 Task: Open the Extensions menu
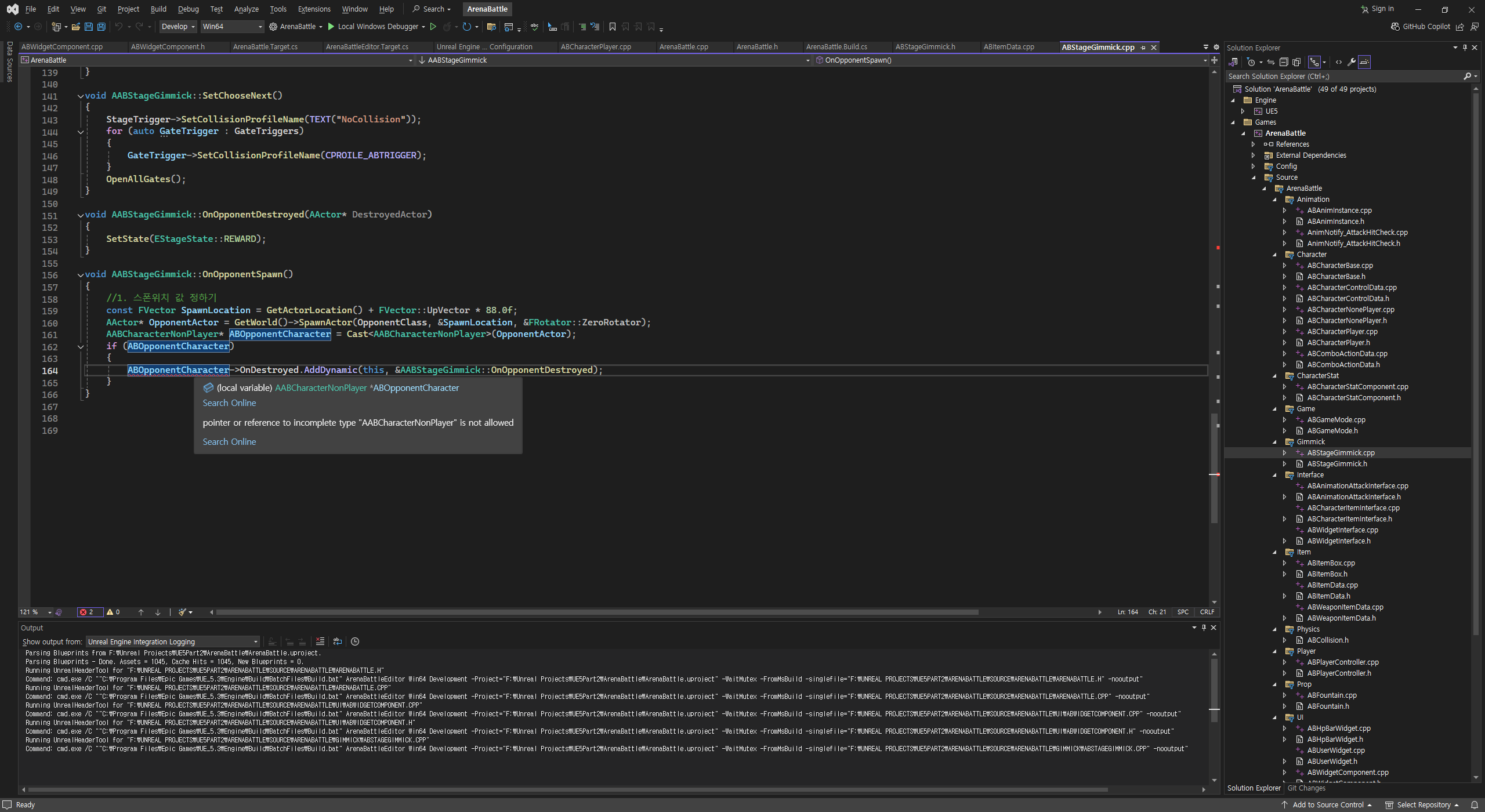(x=314, y=9)
